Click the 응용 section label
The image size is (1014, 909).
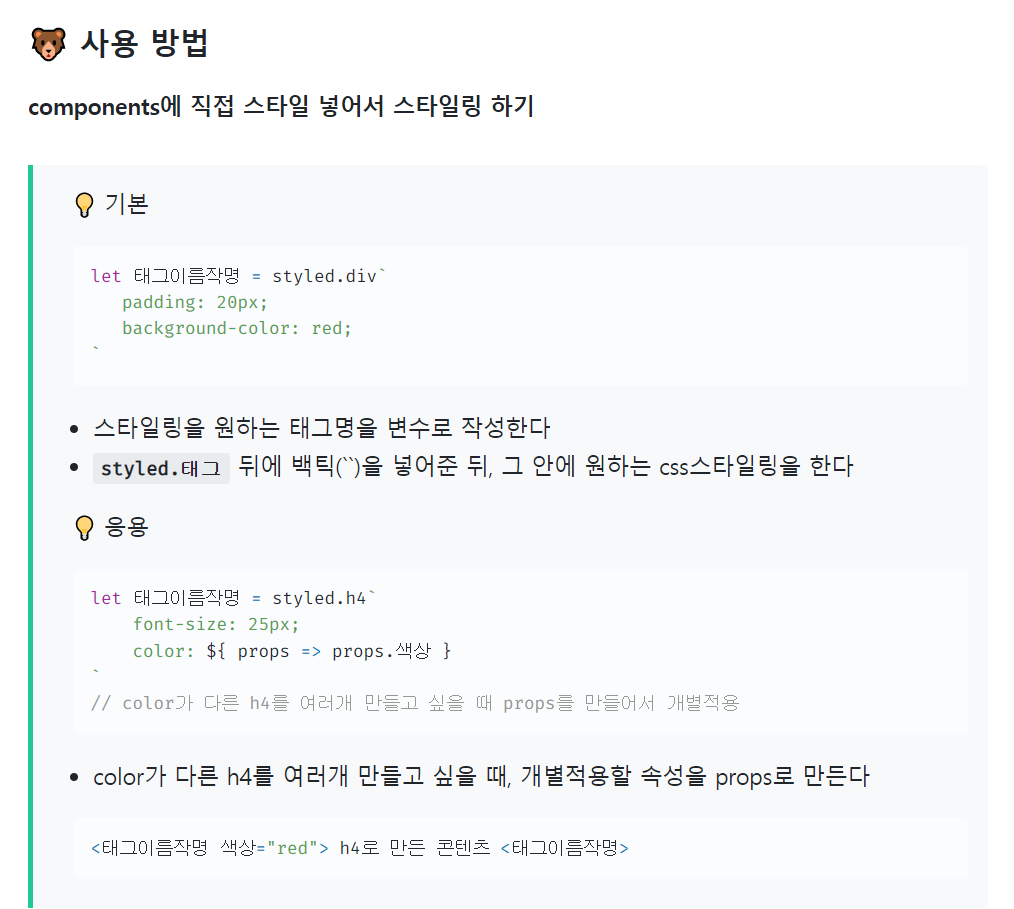(x=127, y=527)
